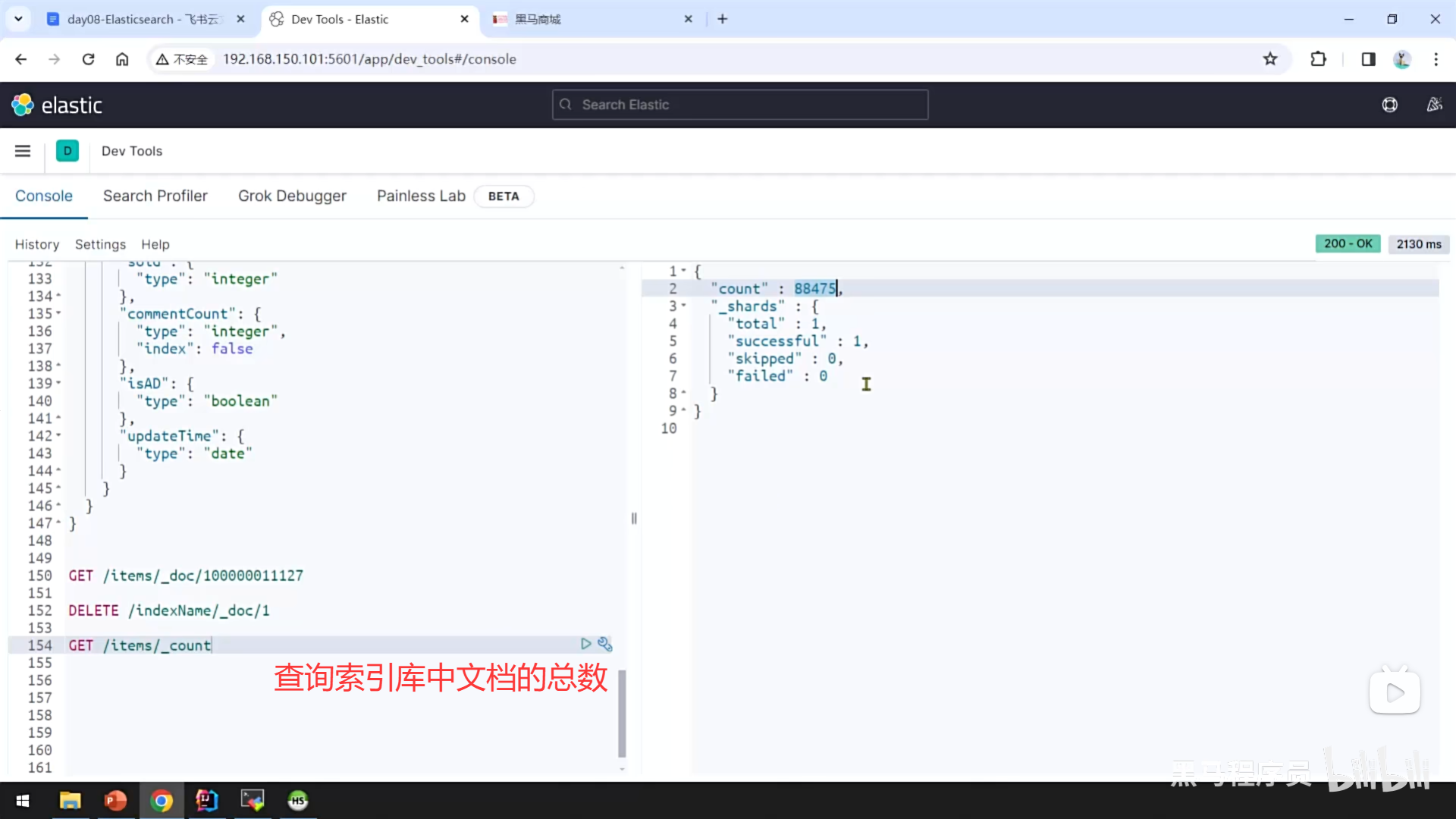Switch to Search Profiler tab
1456x819 pixels.
click(x=155, y=196)
